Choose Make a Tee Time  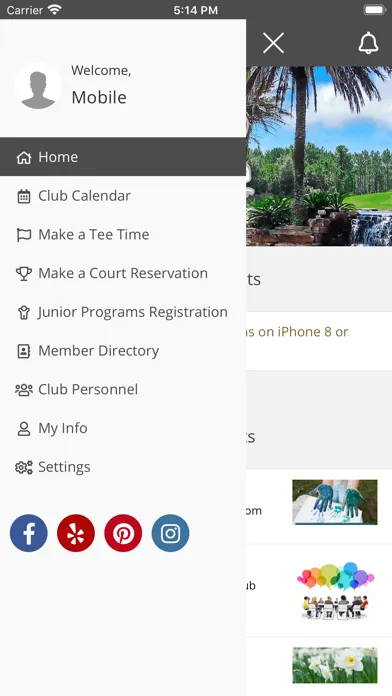pos(123,234)
